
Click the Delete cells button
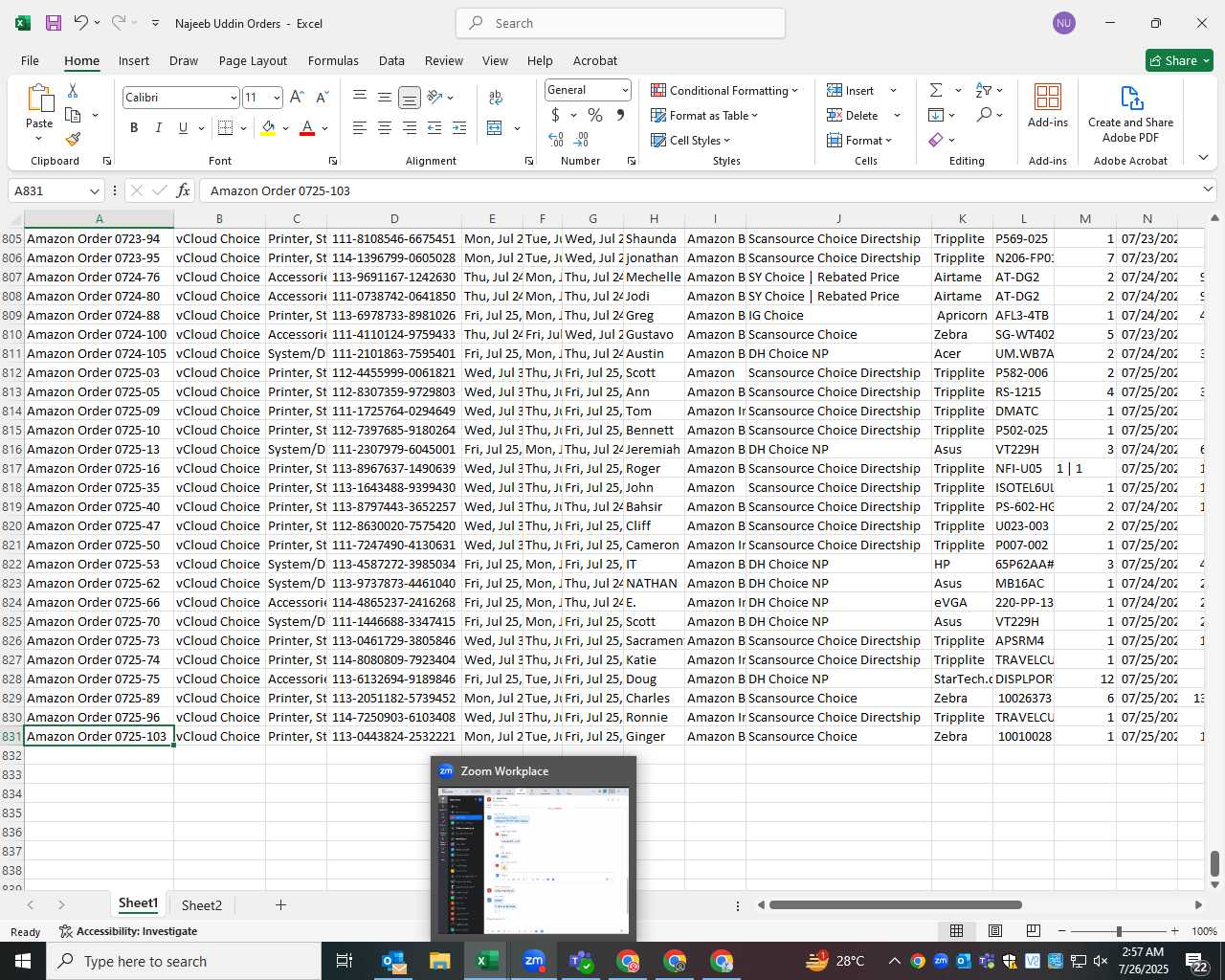click(853, 115)
